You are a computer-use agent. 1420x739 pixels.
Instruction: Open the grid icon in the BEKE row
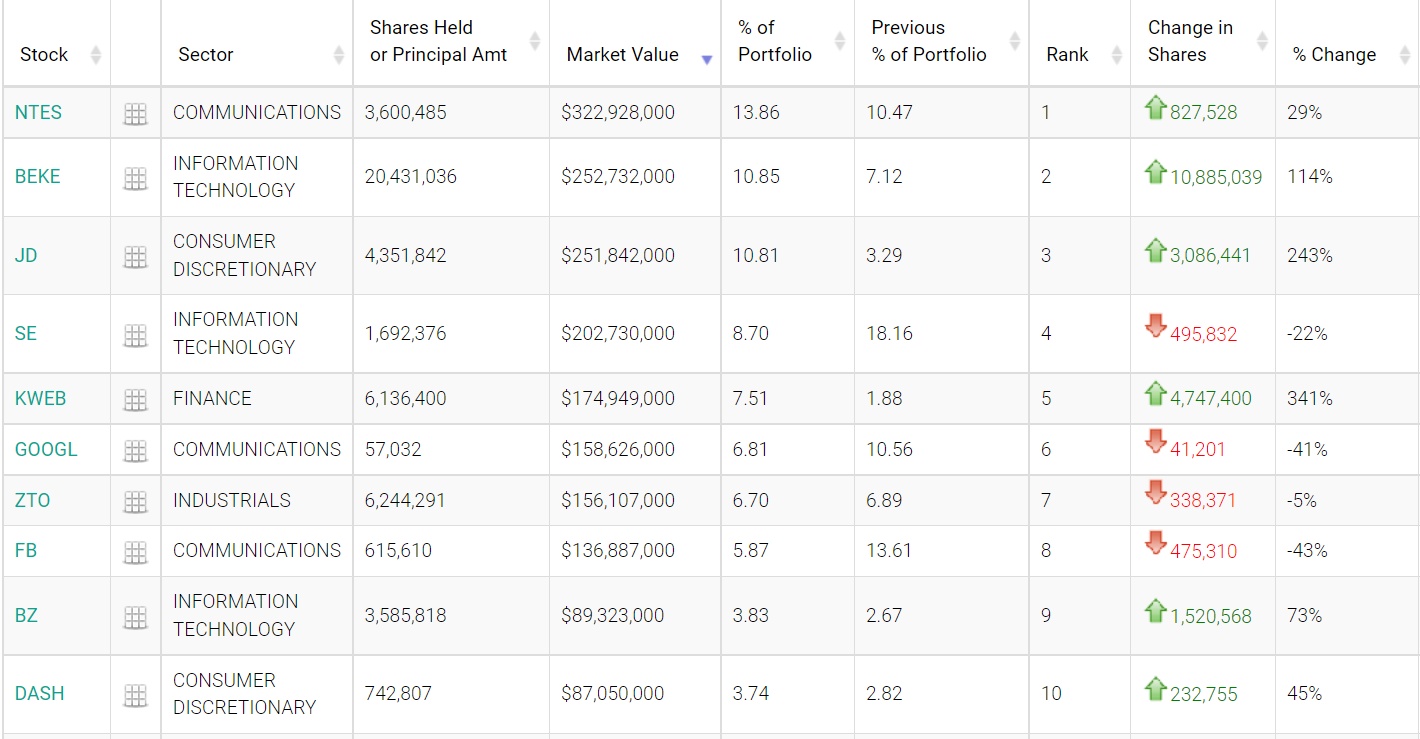click(135, 178)
